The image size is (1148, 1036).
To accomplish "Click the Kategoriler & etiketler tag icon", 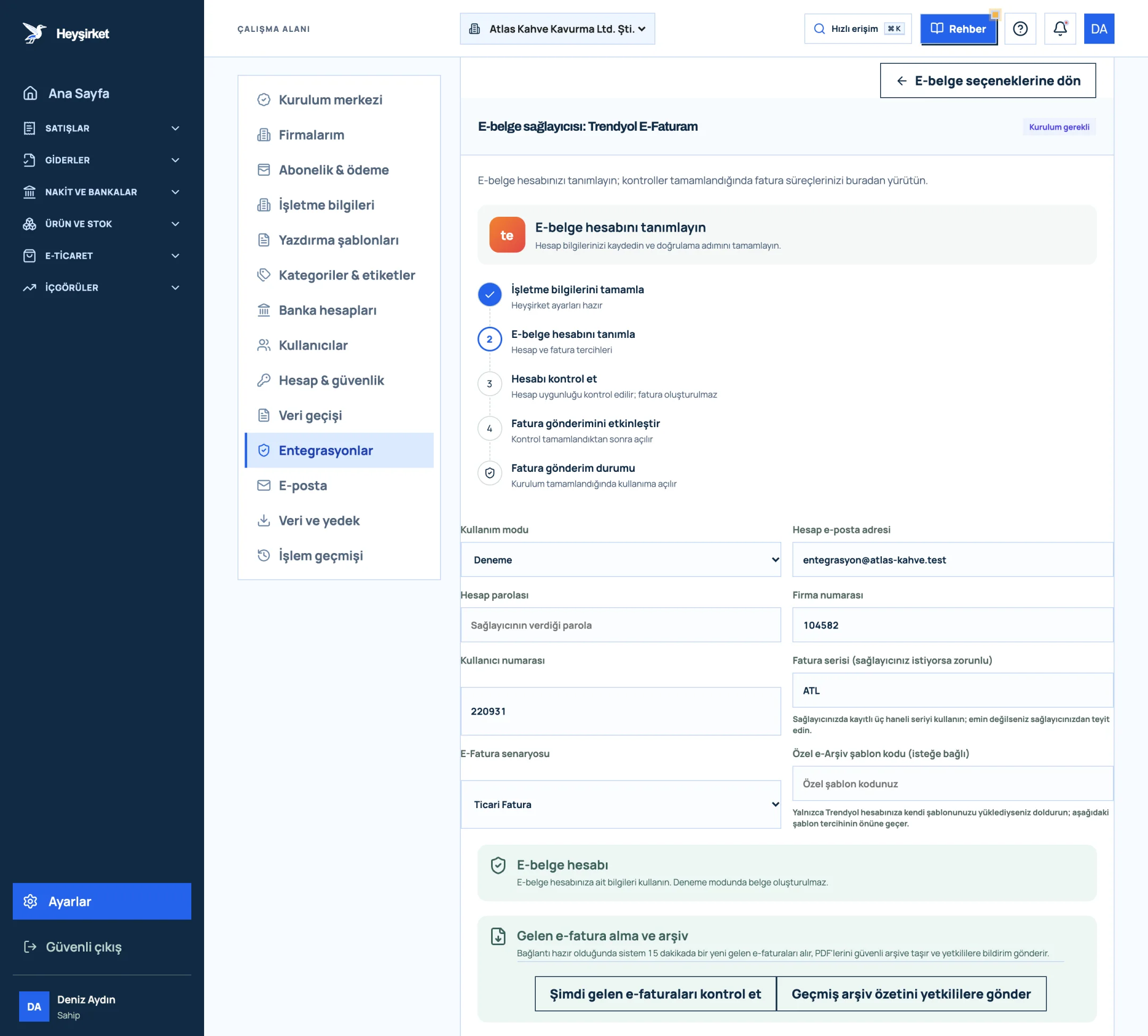I will [x=264, y=275].
